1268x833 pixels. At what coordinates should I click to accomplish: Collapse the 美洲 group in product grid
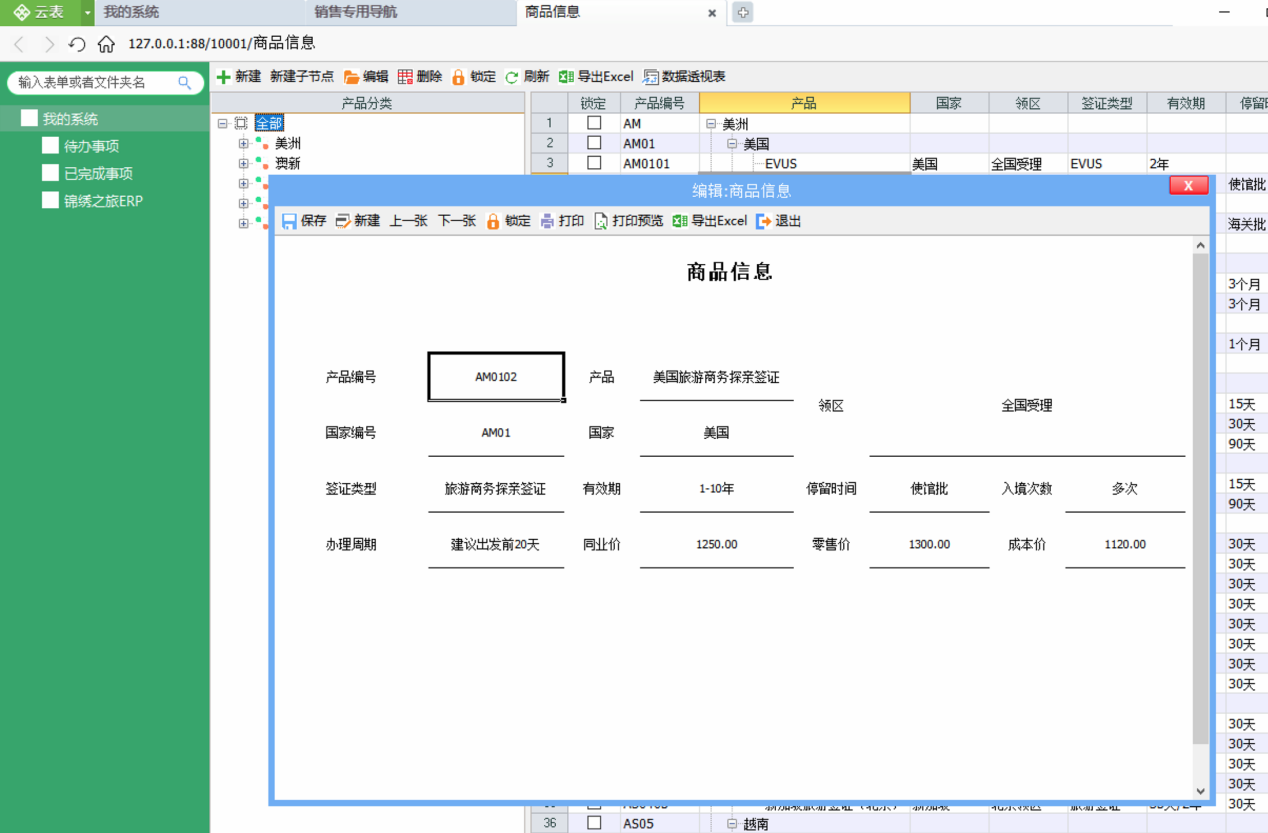pos(711,124)
